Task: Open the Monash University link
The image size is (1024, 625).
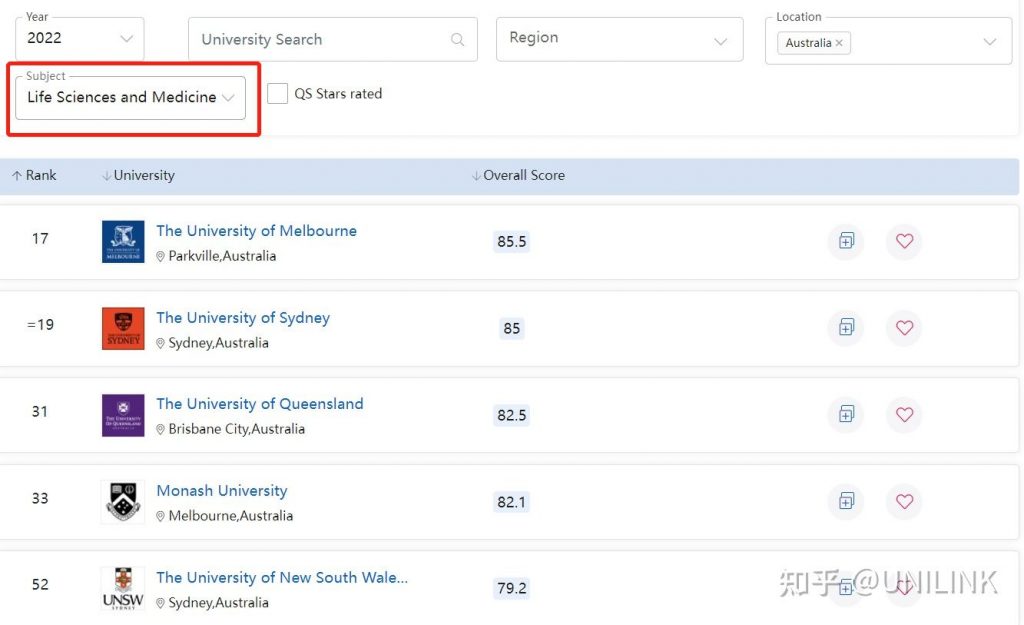Action: click(222, 490)
